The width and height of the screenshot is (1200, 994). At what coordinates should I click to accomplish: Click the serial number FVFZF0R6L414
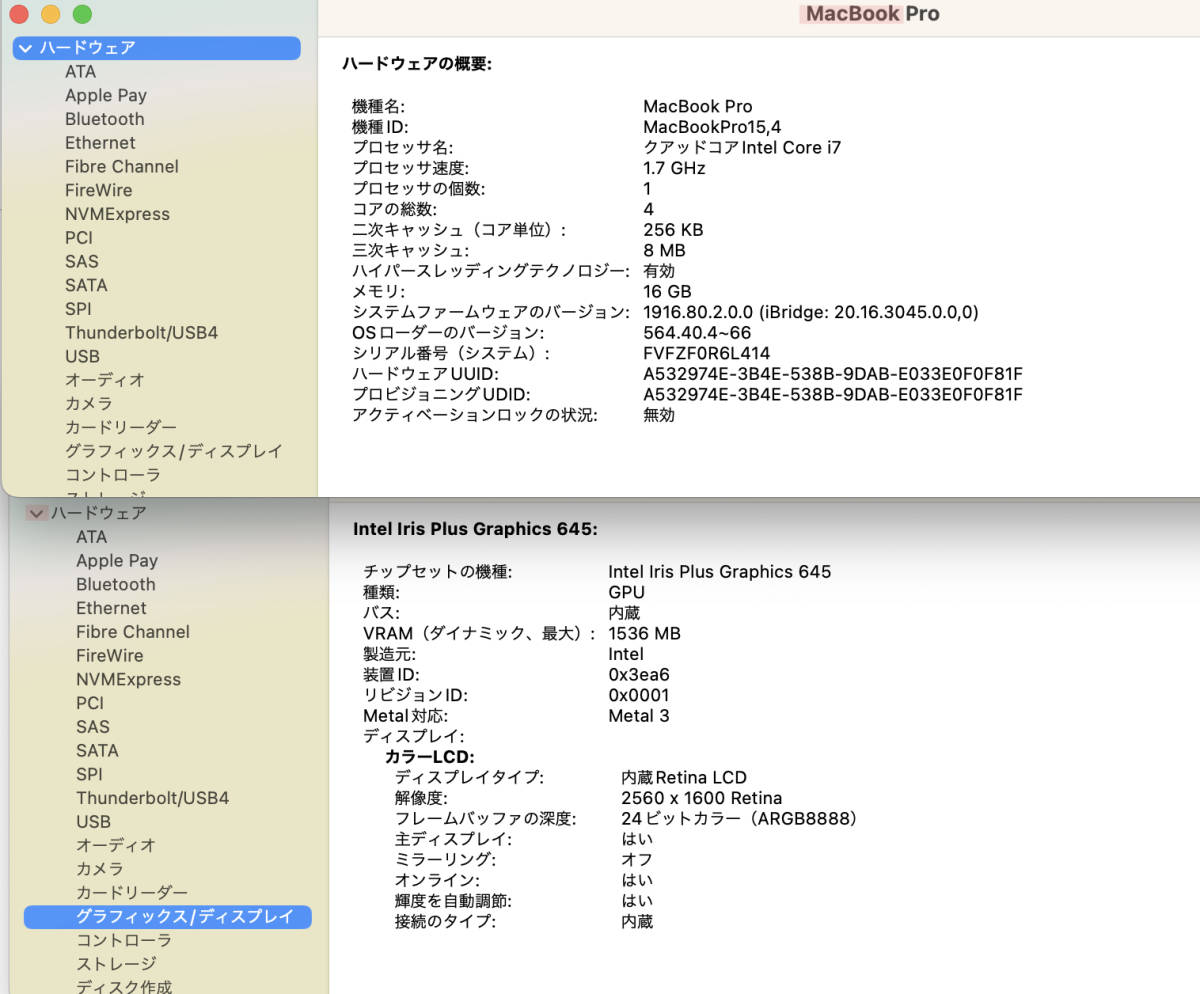[707, 353]
